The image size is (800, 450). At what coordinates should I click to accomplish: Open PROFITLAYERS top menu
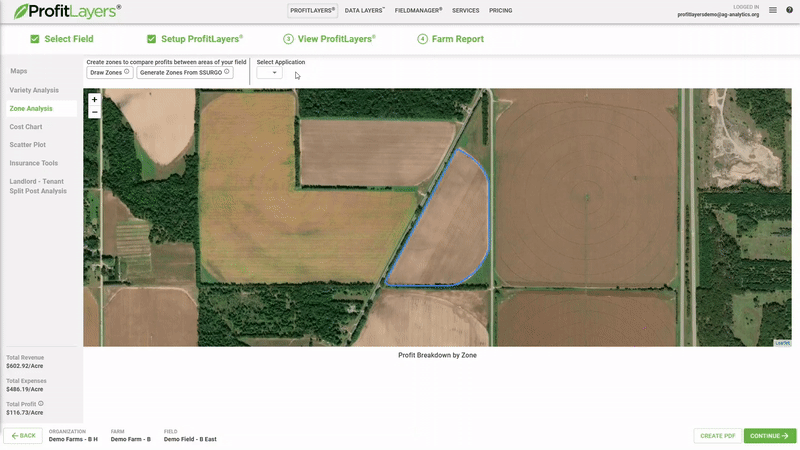coord(312,10)
